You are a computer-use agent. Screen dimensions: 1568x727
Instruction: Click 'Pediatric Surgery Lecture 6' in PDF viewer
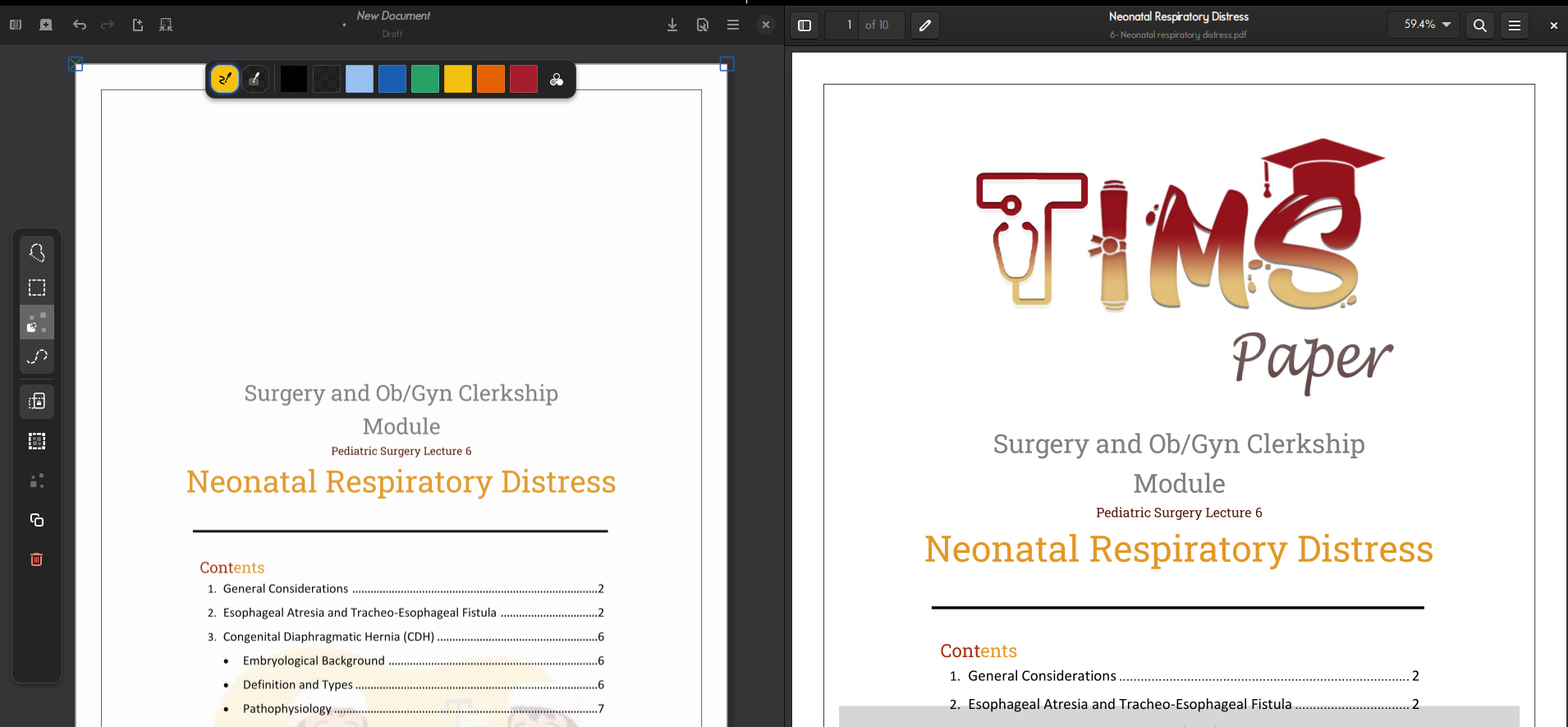(x=1179, y=513)
